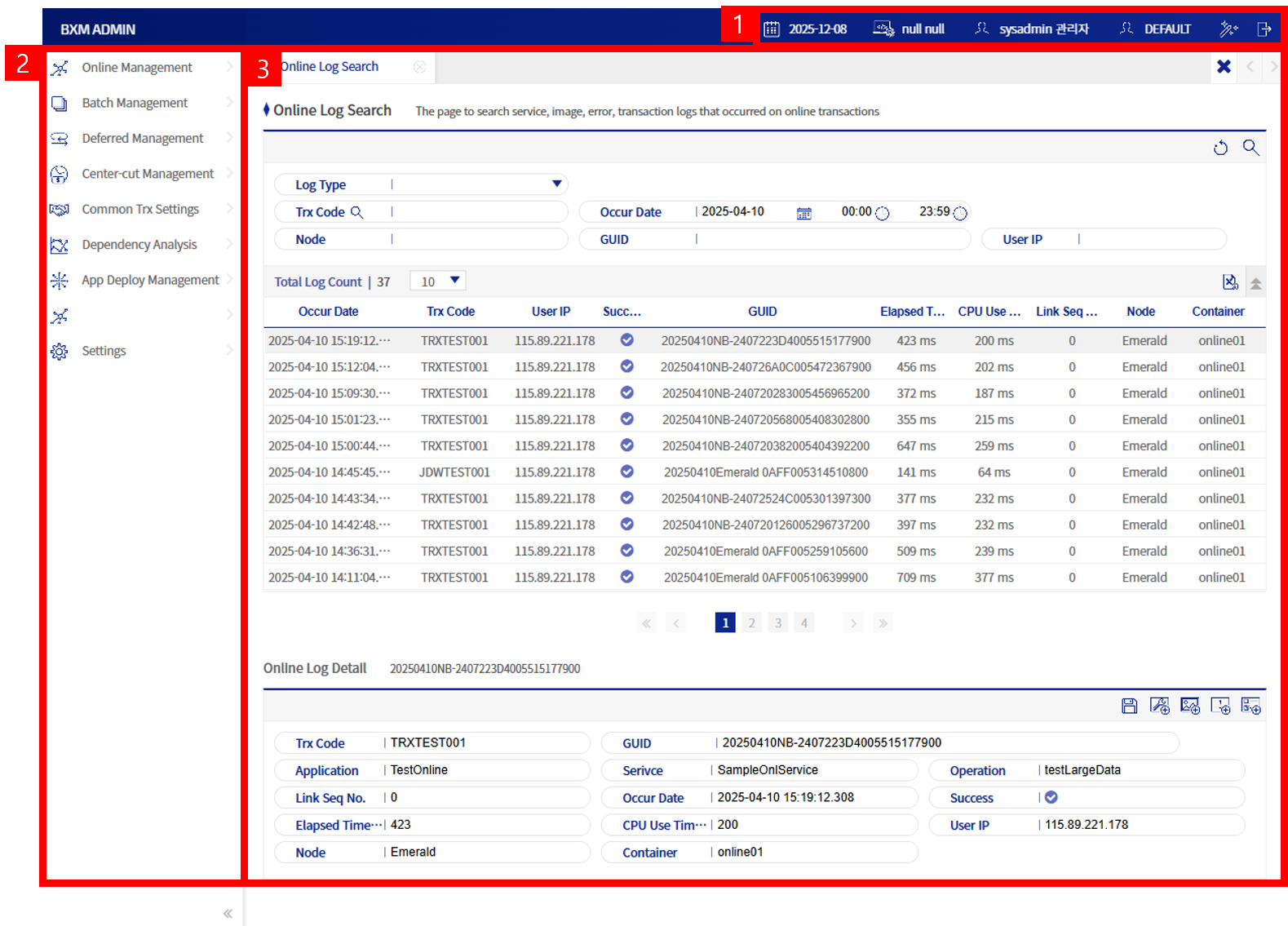Click the language icon next to null null
Image resolution: width=1288 pixels, height=926 pixels.
(x=883, y=29)
